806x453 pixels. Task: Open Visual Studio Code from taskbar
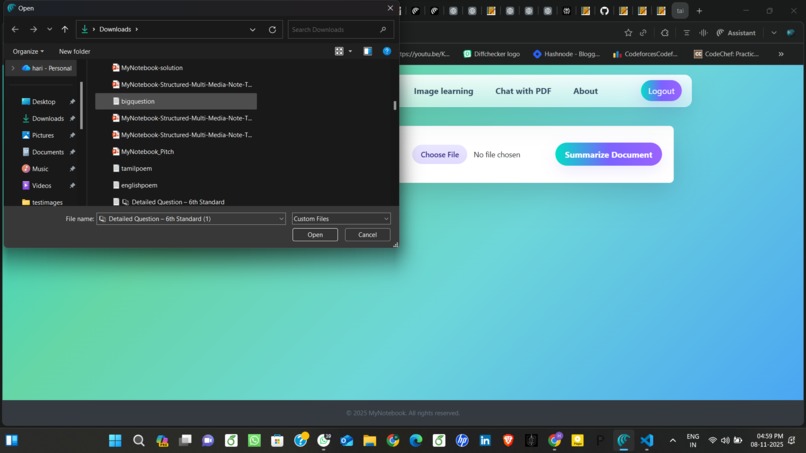[x=647, y=440]
